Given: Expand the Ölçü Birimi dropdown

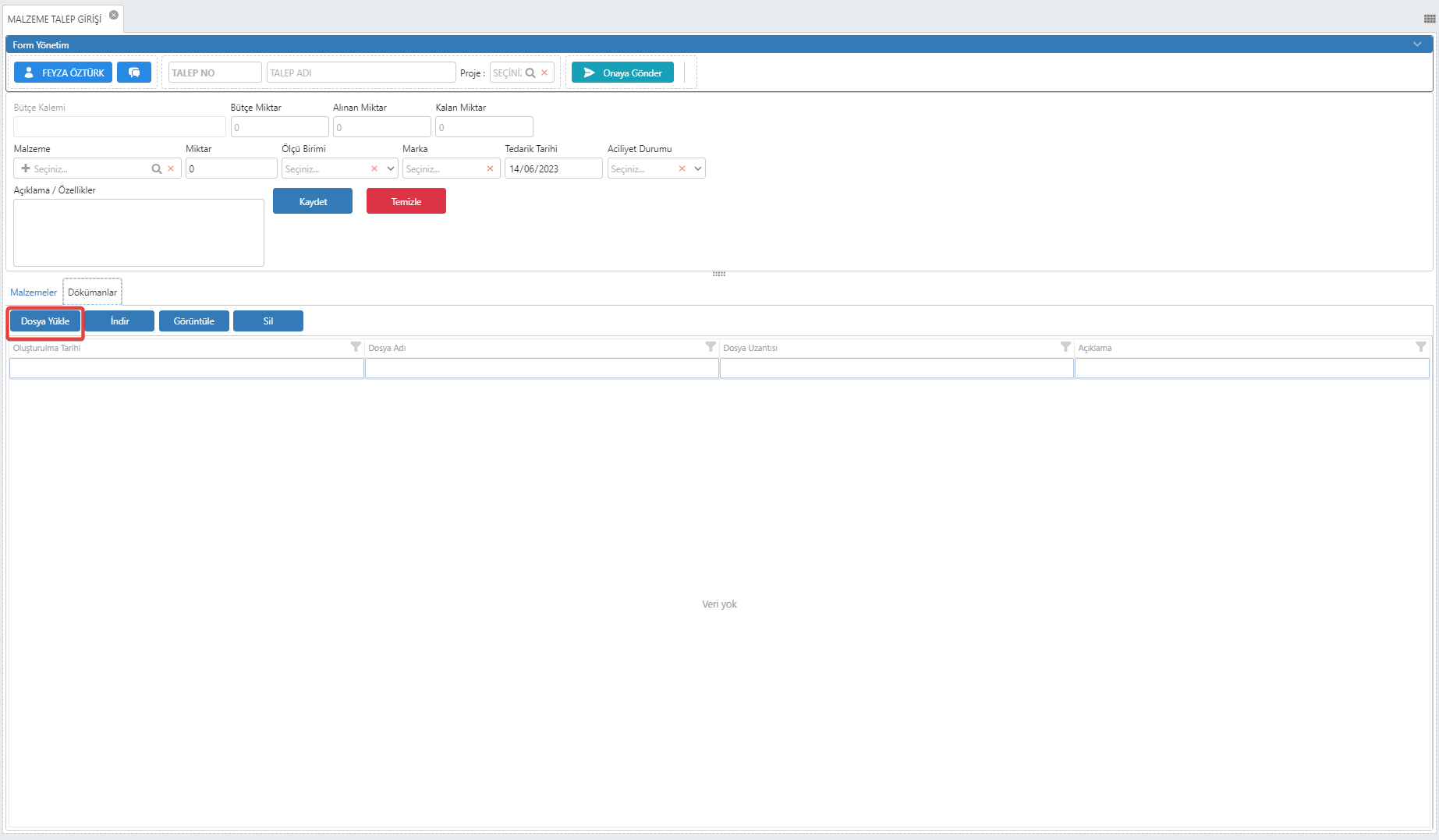Looking at the screenshot, I should coord(391,168).
